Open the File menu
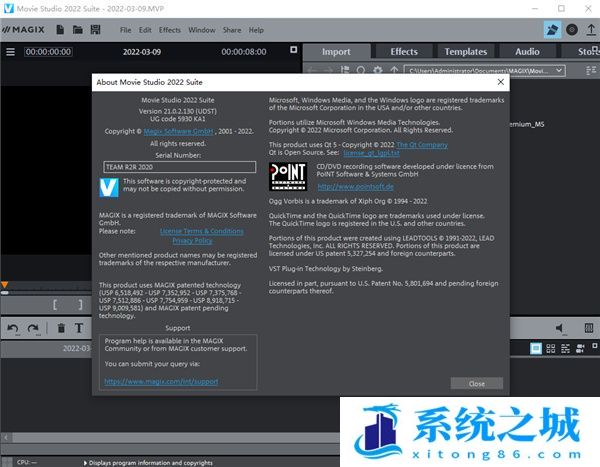Image resolution: width=600 pixels, height=467 pixels. point(126,30)
